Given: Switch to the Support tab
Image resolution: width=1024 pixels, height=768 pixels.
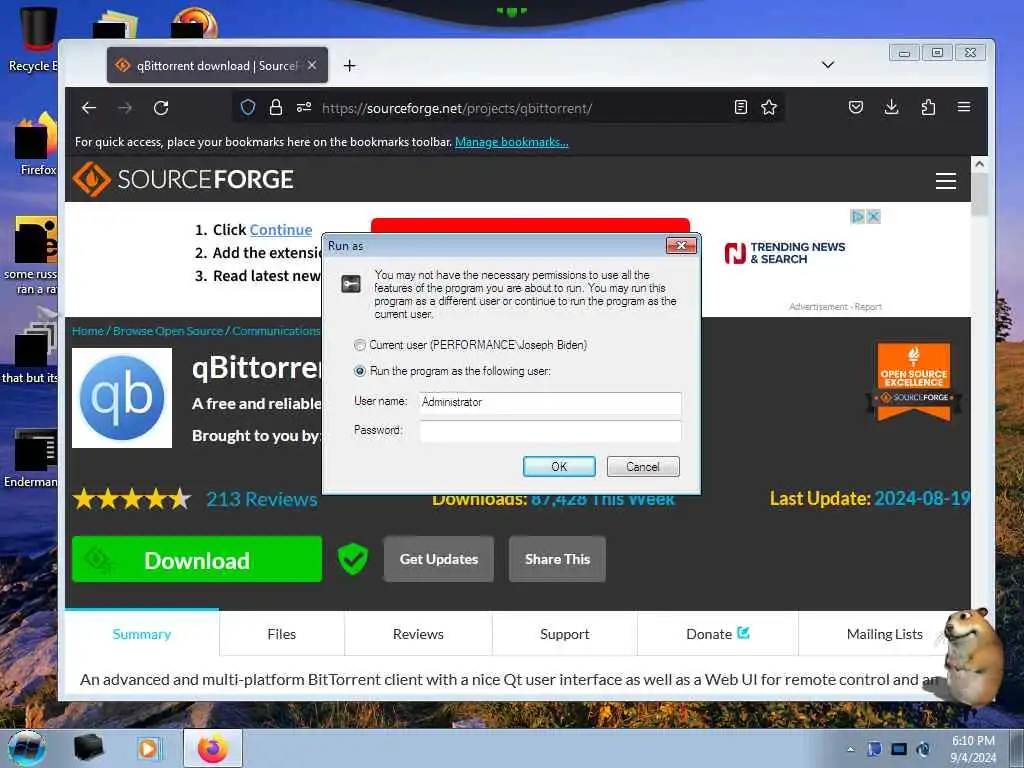Looking at the screenshot, I should (x=564, y=634).
